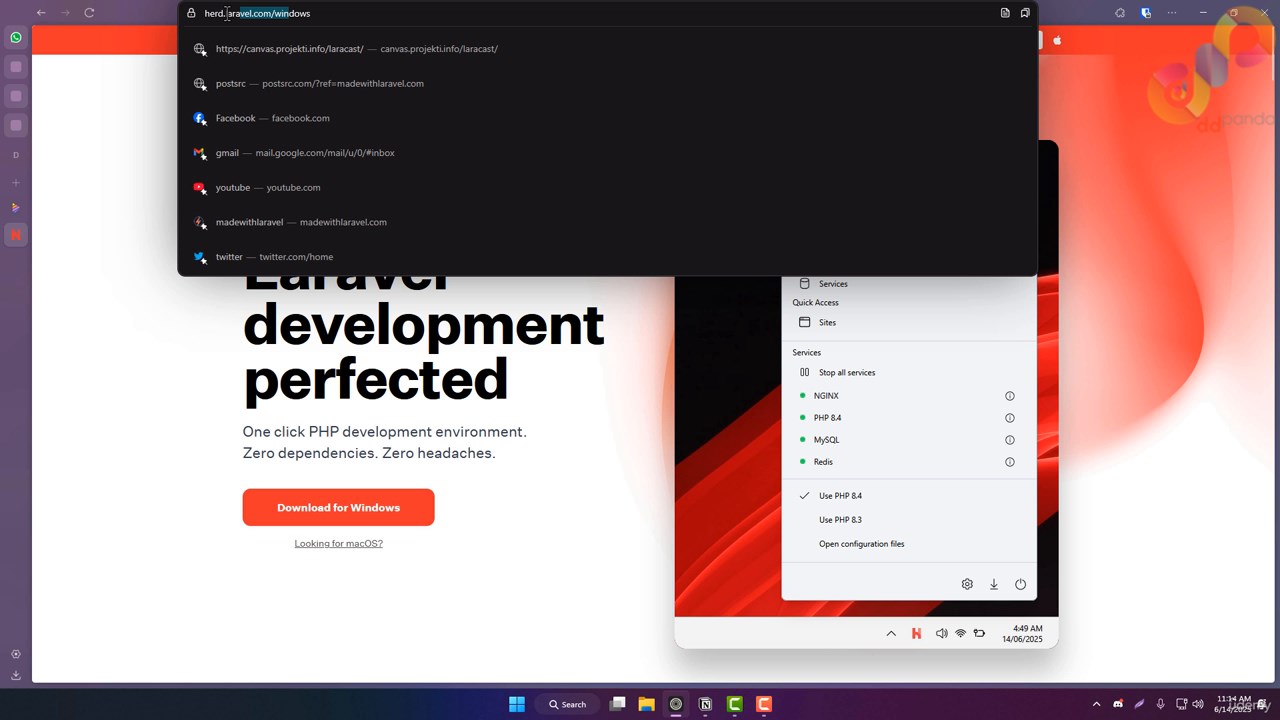Click the bookmarks icon in address bar
Image resolution: width=1280 pixels, height=720 pixels.
(x=1025, y=13)
